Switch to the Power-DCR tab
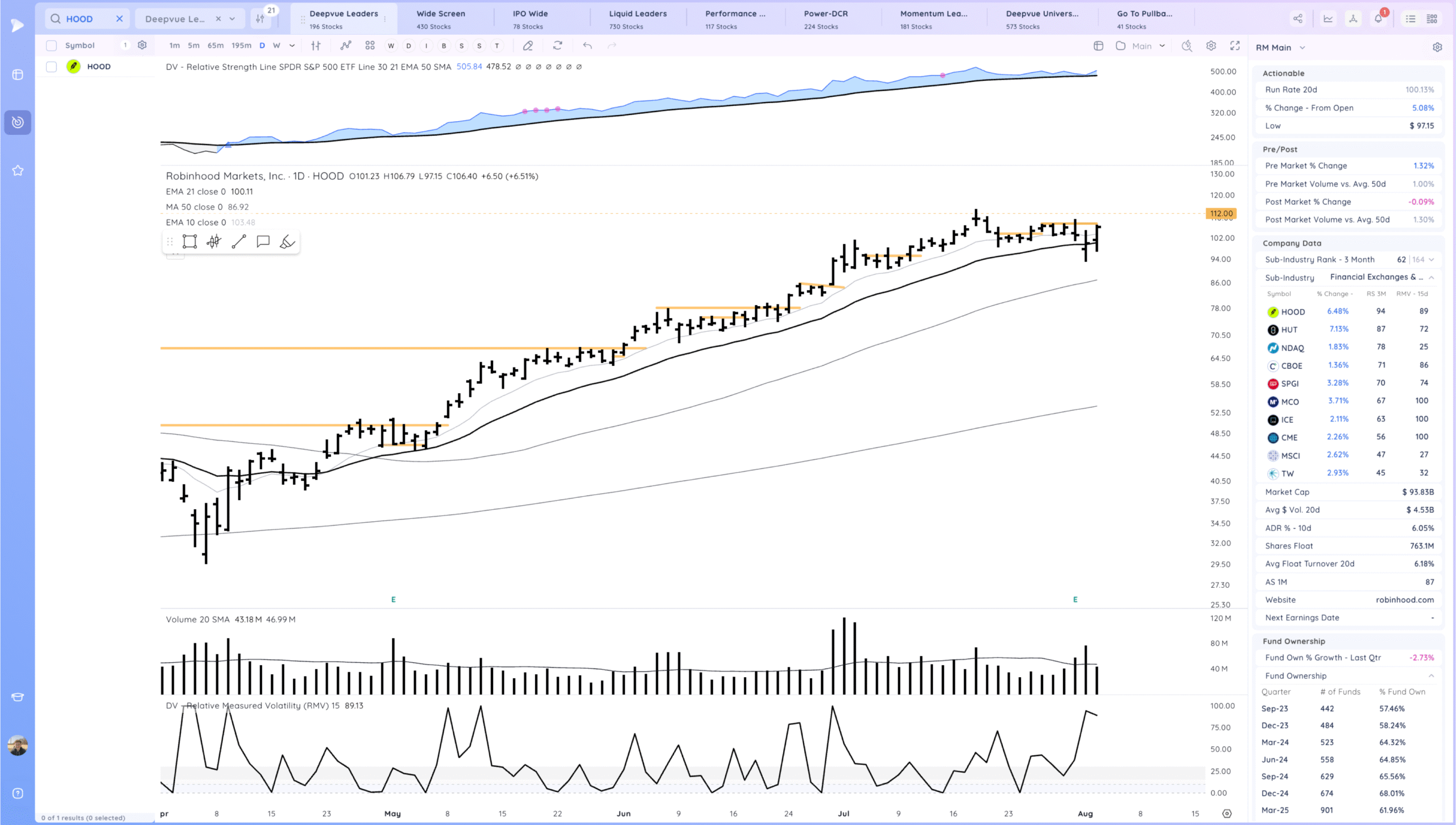Image resolution: width=1456 pixels, height=825 pixels. click(x=825, y=19)
